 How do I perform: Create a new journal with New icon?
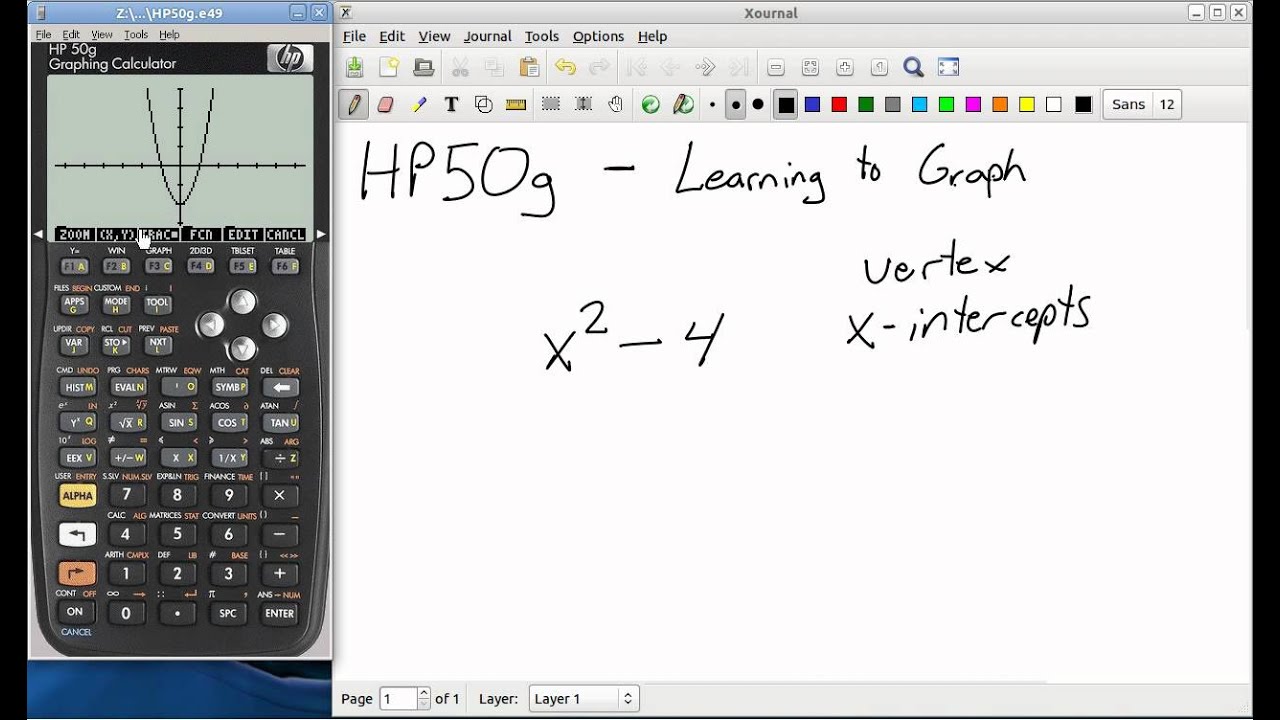[x=389, y=67]
